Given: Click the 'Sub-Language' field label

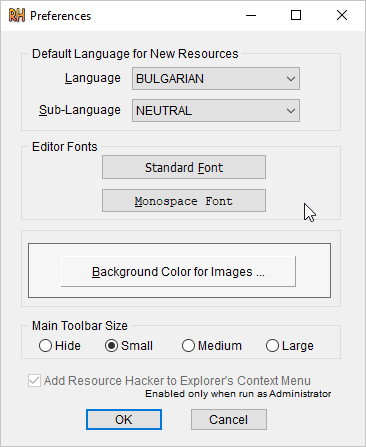Looking at the screenshot, I should [x=80, y=110].
